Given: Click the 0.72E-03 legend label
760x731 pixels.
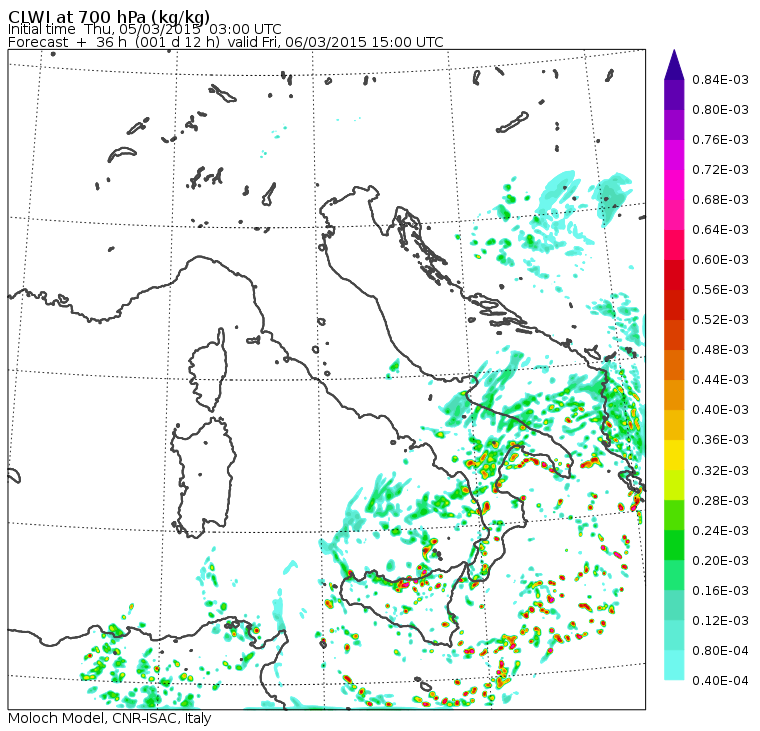Looking at the screenshot, I should click(720, 170).
